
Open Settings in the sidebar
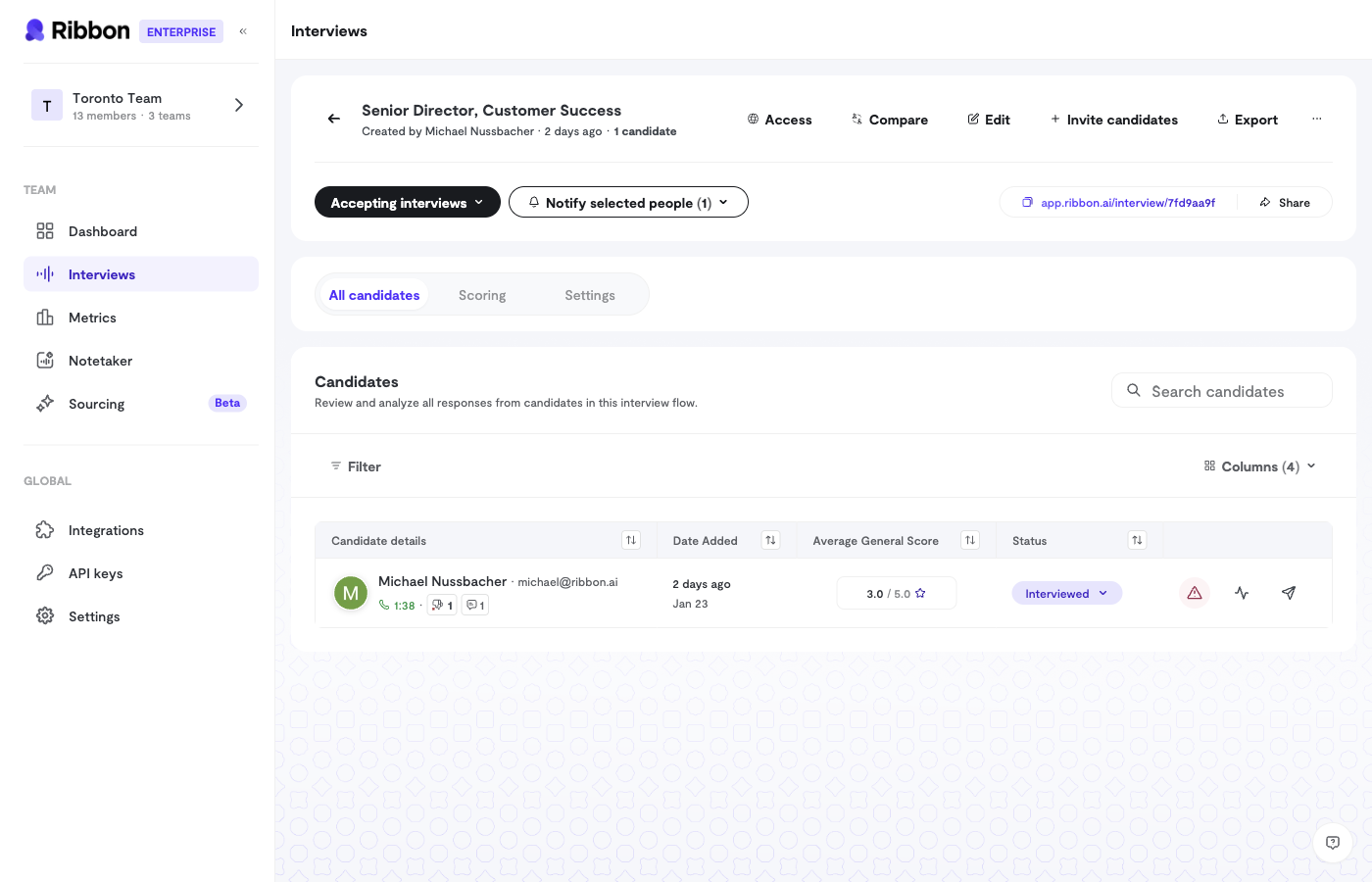tap(141, 616)
